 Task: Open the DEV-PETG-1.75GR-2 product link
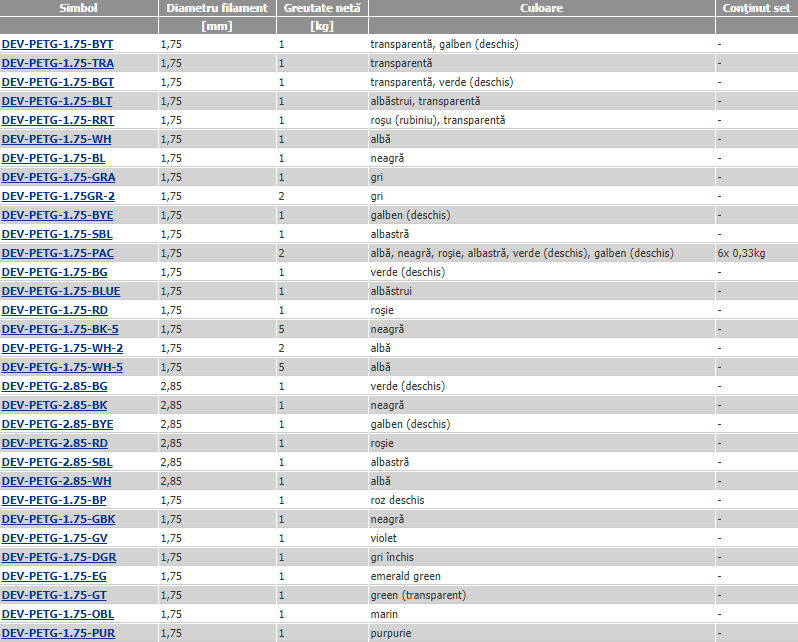[58, 196]
